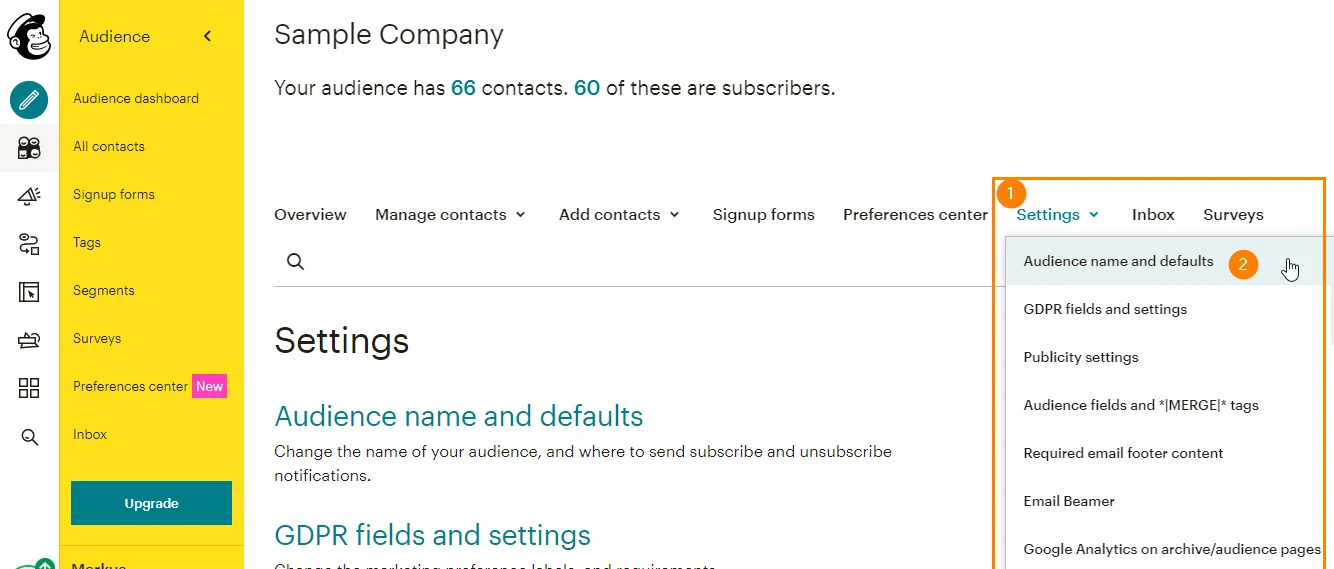The width and height of the screenshot is (1334, 569).
Task: Open the Content studio icon
Action: (x=29, y=340)
